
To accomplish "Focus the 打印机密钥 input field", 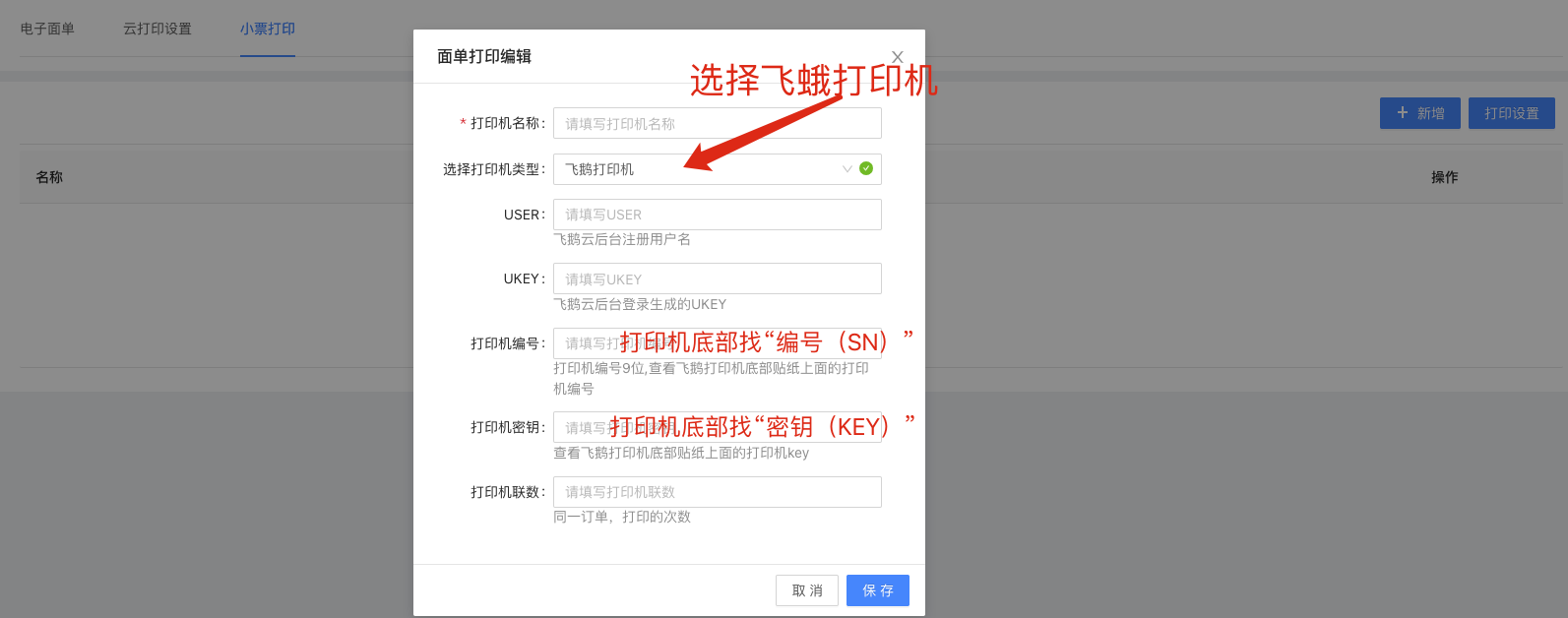I will (717, 427).
